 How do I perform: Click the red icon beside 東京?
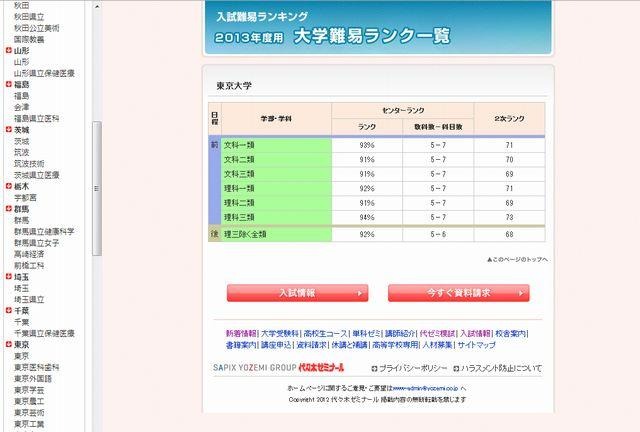8,344
